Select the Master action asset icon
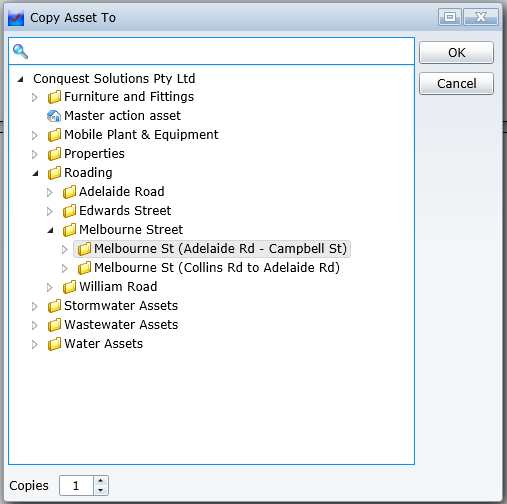Viewport: 507px width, 504px height. coord(54,116)
